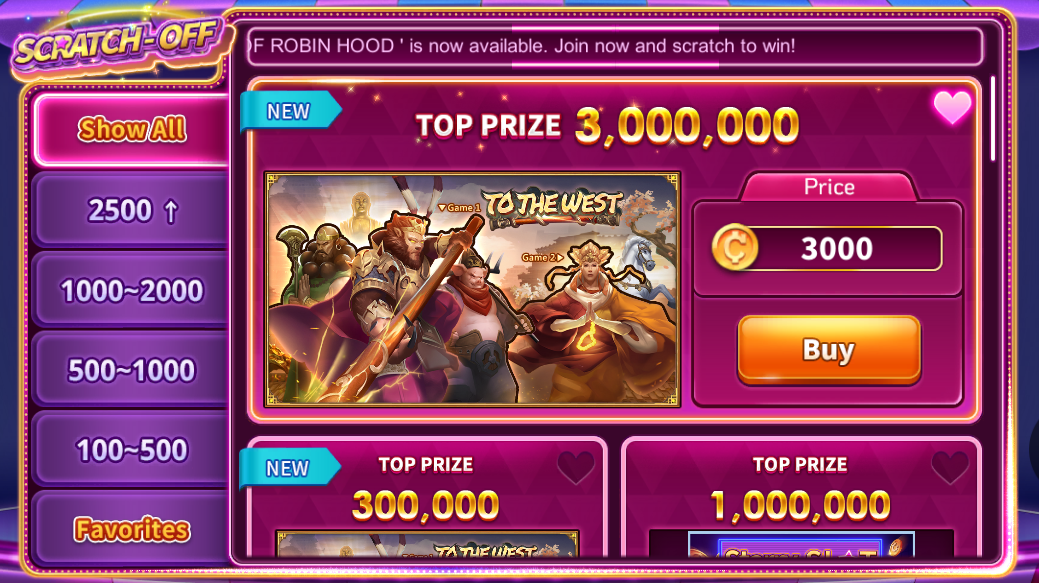Choose the 1000~2000 price filter
The width and height of the screenshot is (1039, 583).
click(x=131, y=290)
